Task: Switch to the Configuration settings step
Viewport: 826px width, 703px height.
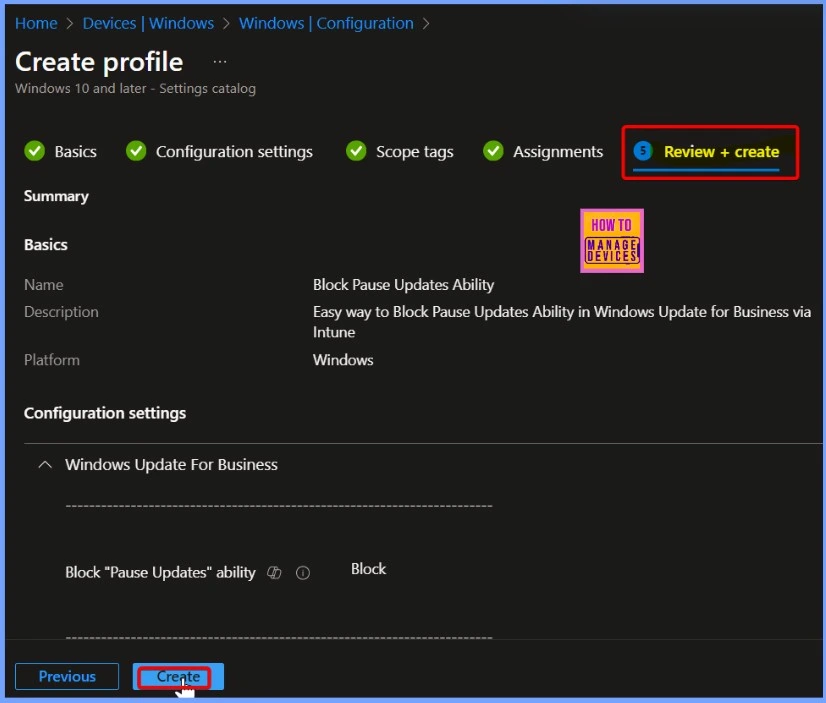Action: 234,152
